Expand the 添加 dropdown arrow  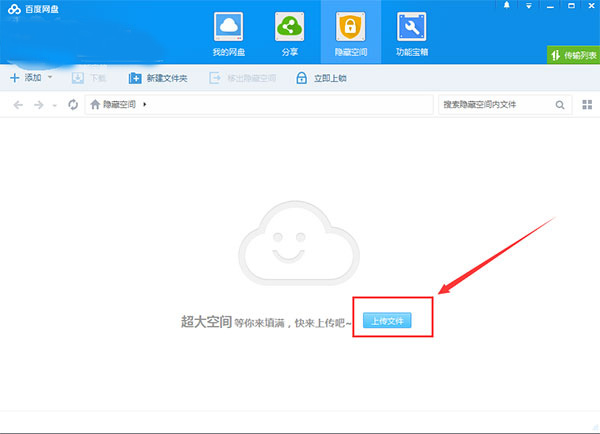point(50,77)
